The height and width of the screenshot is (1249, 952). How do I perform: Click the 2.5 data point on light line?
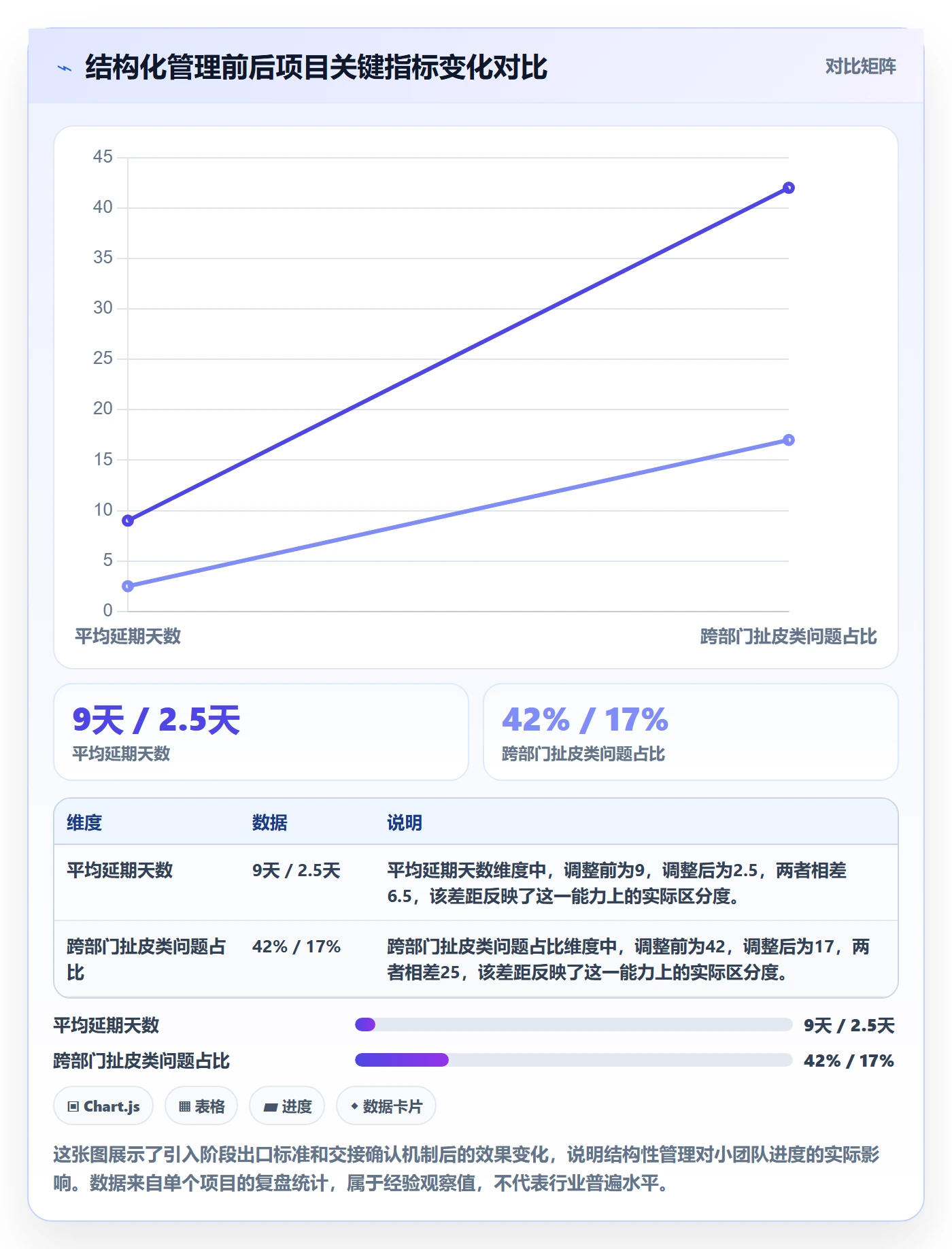click(128, 586)
